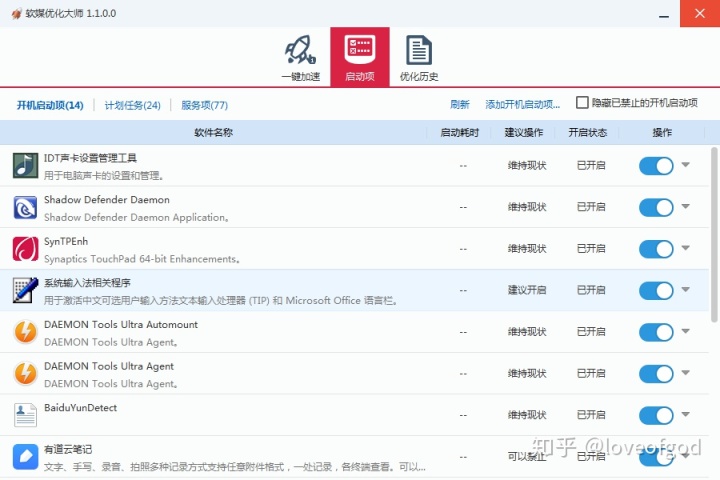Click the vertical scrollbar thumb
The image size is (720, 480).
pos(714,234)
